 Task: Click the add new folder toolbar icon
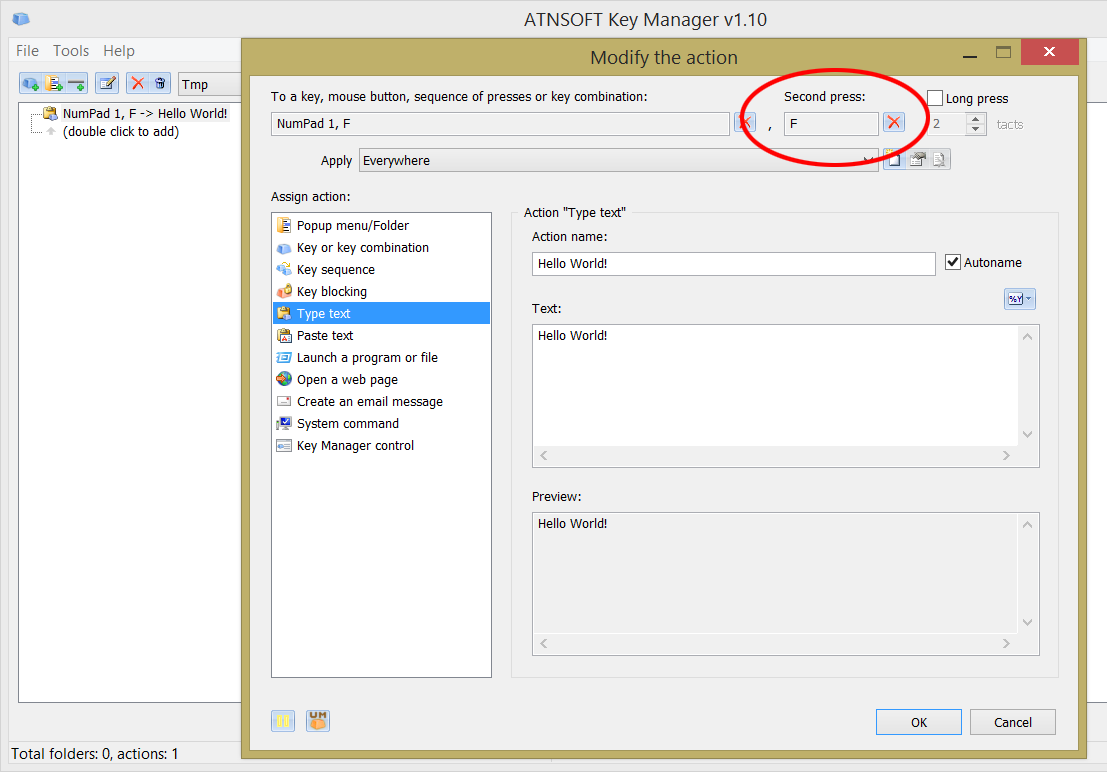55,83
